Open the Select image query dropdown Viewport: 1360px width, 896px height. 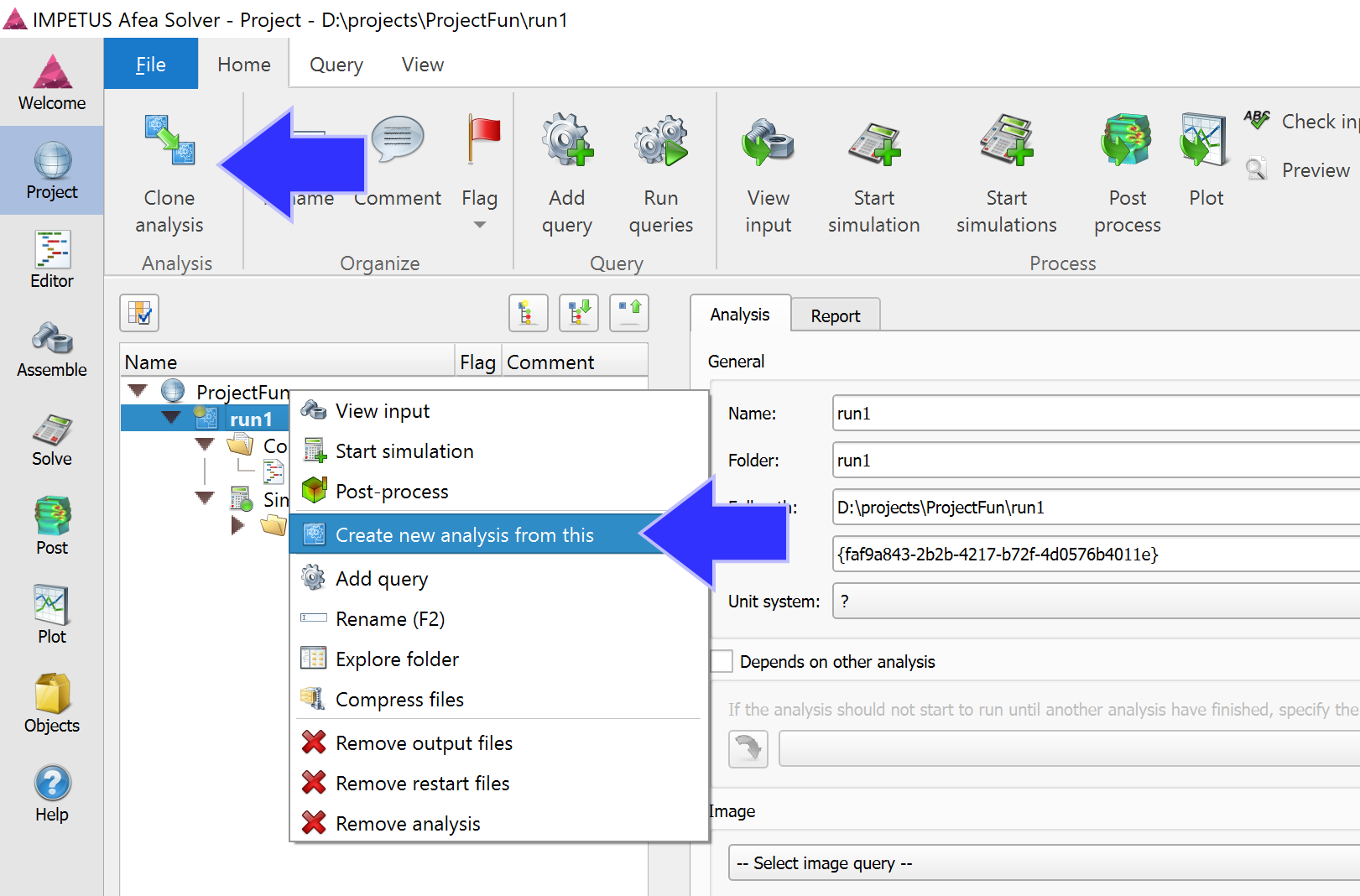pos(1044,863)
